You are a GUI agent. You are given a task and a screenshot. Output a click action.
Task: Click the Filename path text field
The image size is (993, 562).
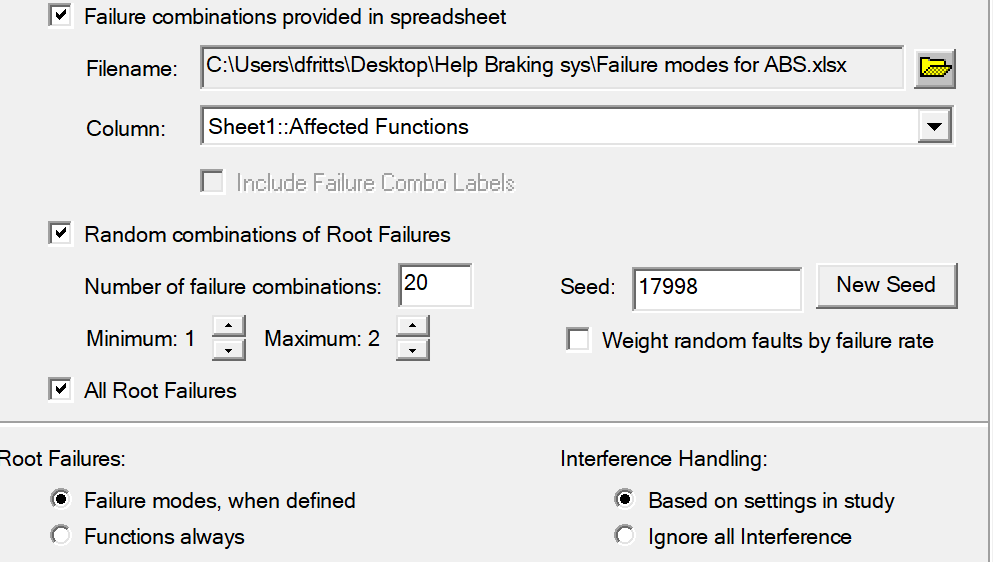[552, 67]
